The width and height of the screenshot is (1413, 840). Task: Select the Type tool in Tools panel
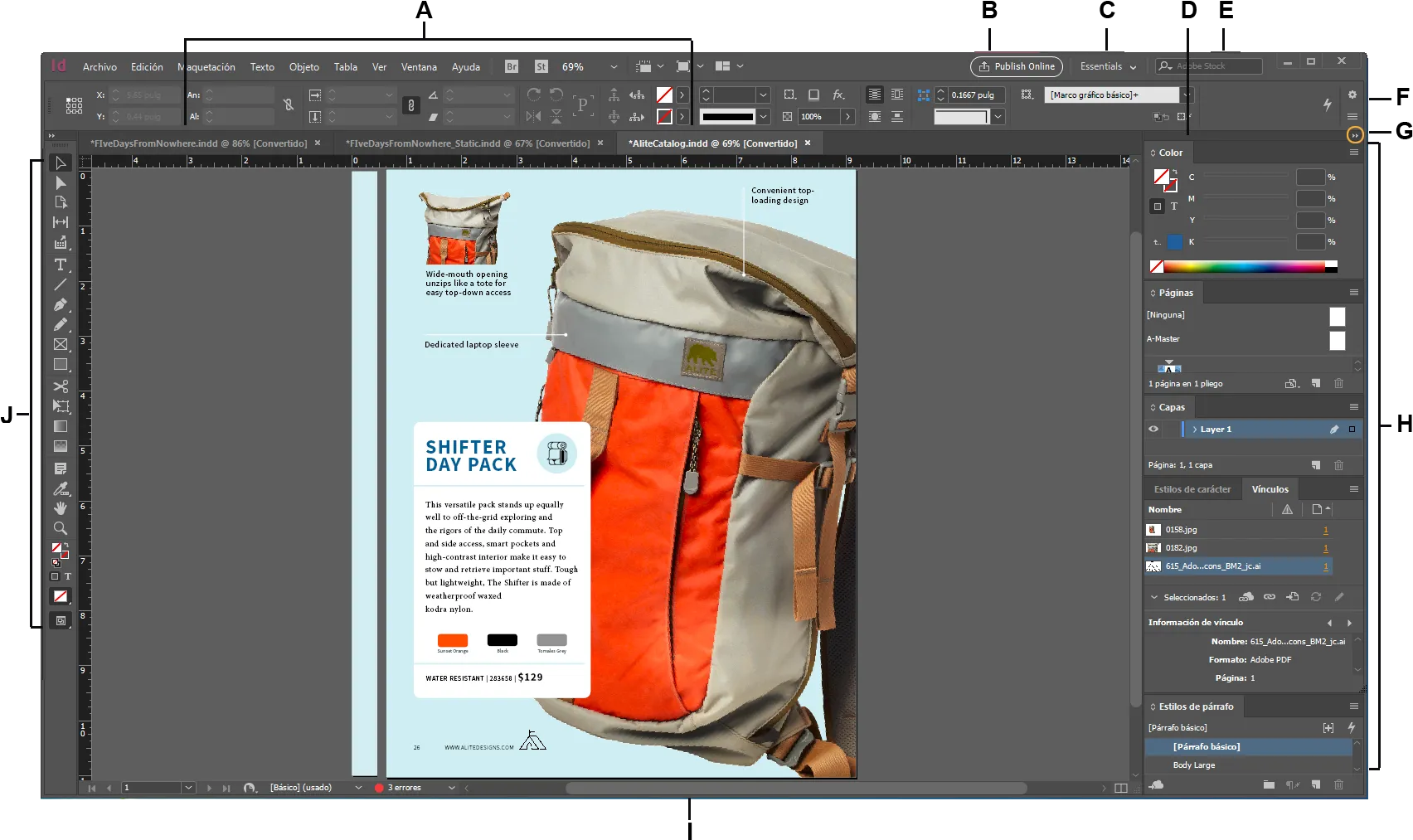pos(61,265)
